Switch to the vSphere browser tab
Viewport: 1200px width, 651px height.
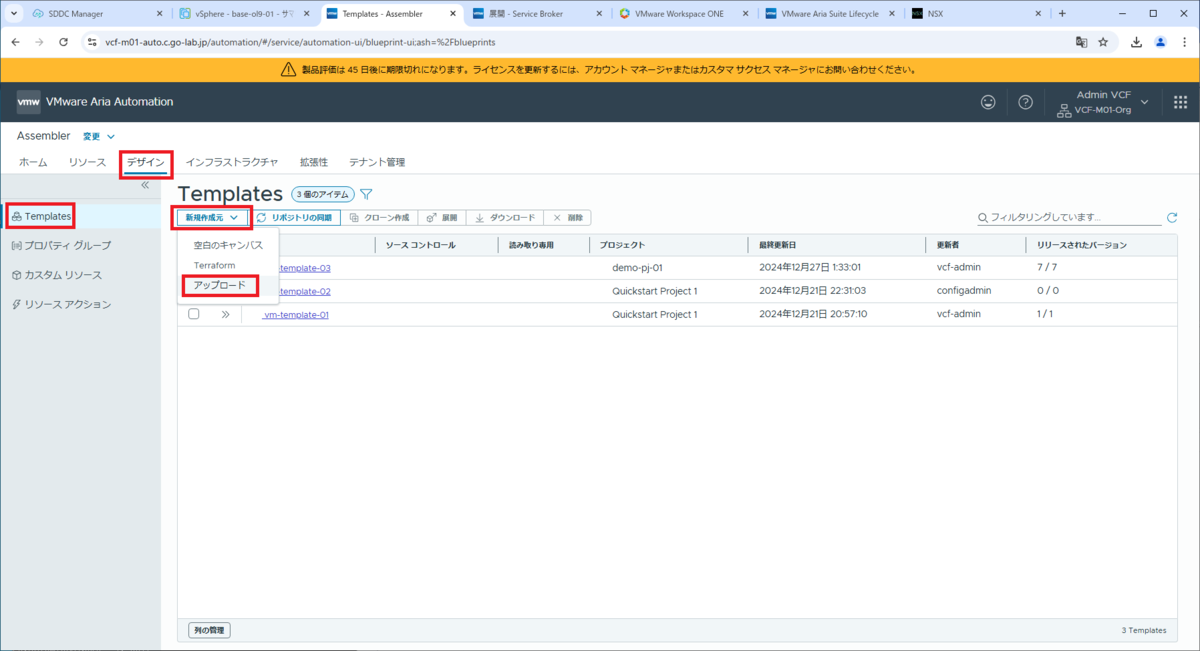(x=246, y=14)
